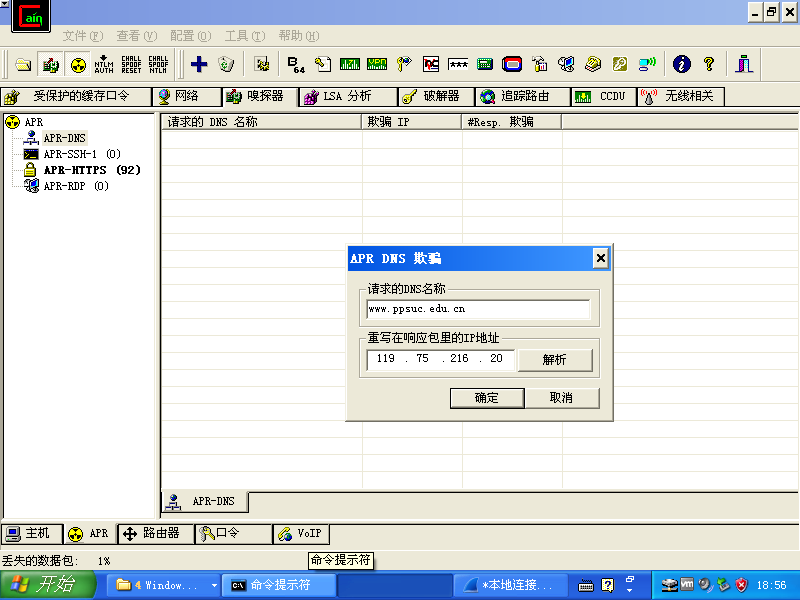Switch to the 网络 tab
This screenshot has width=800, height=600.
pos(187,96)
